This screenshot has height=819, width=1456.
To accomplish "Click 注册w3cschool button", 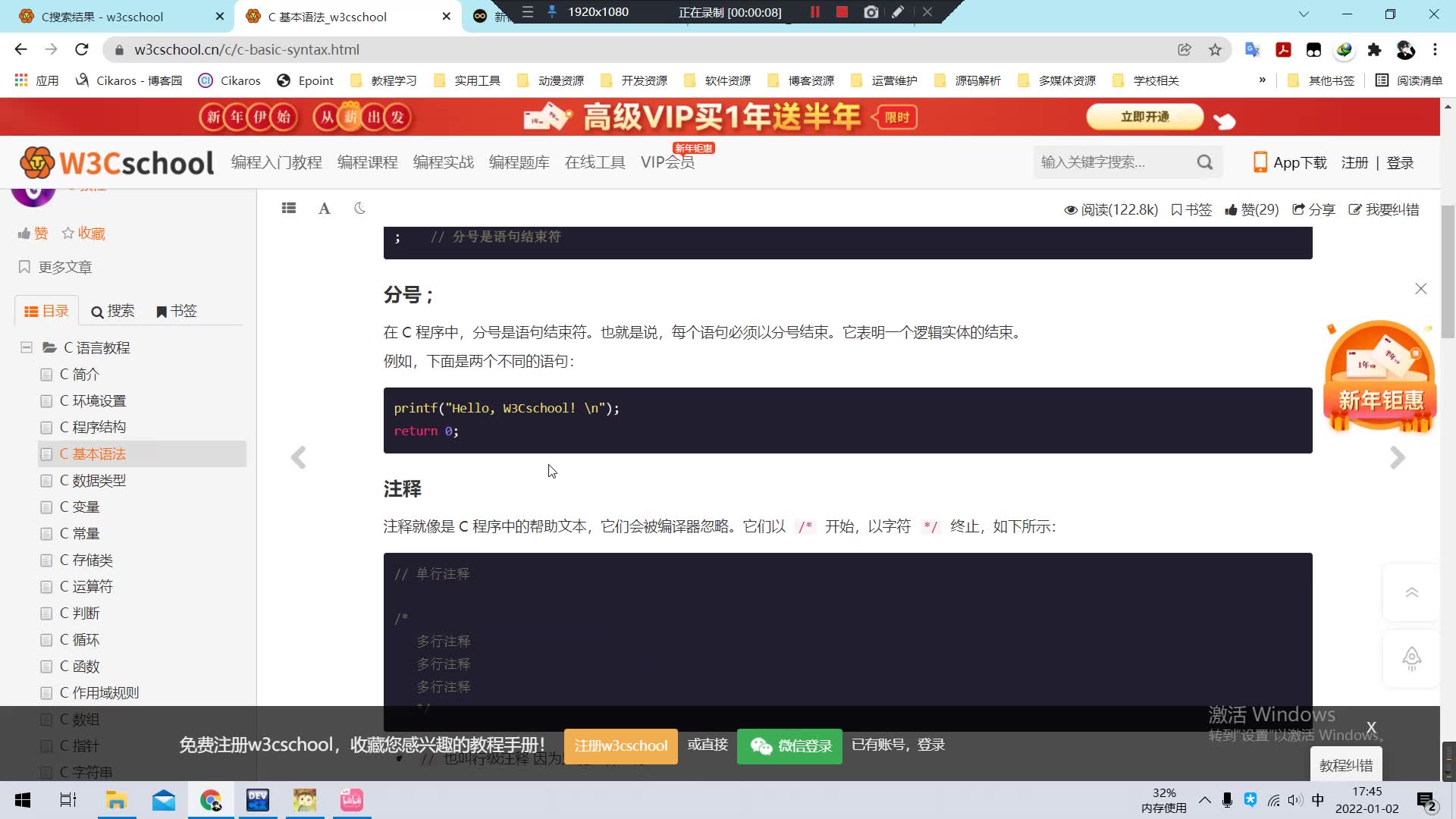I will tap(621, 745).
